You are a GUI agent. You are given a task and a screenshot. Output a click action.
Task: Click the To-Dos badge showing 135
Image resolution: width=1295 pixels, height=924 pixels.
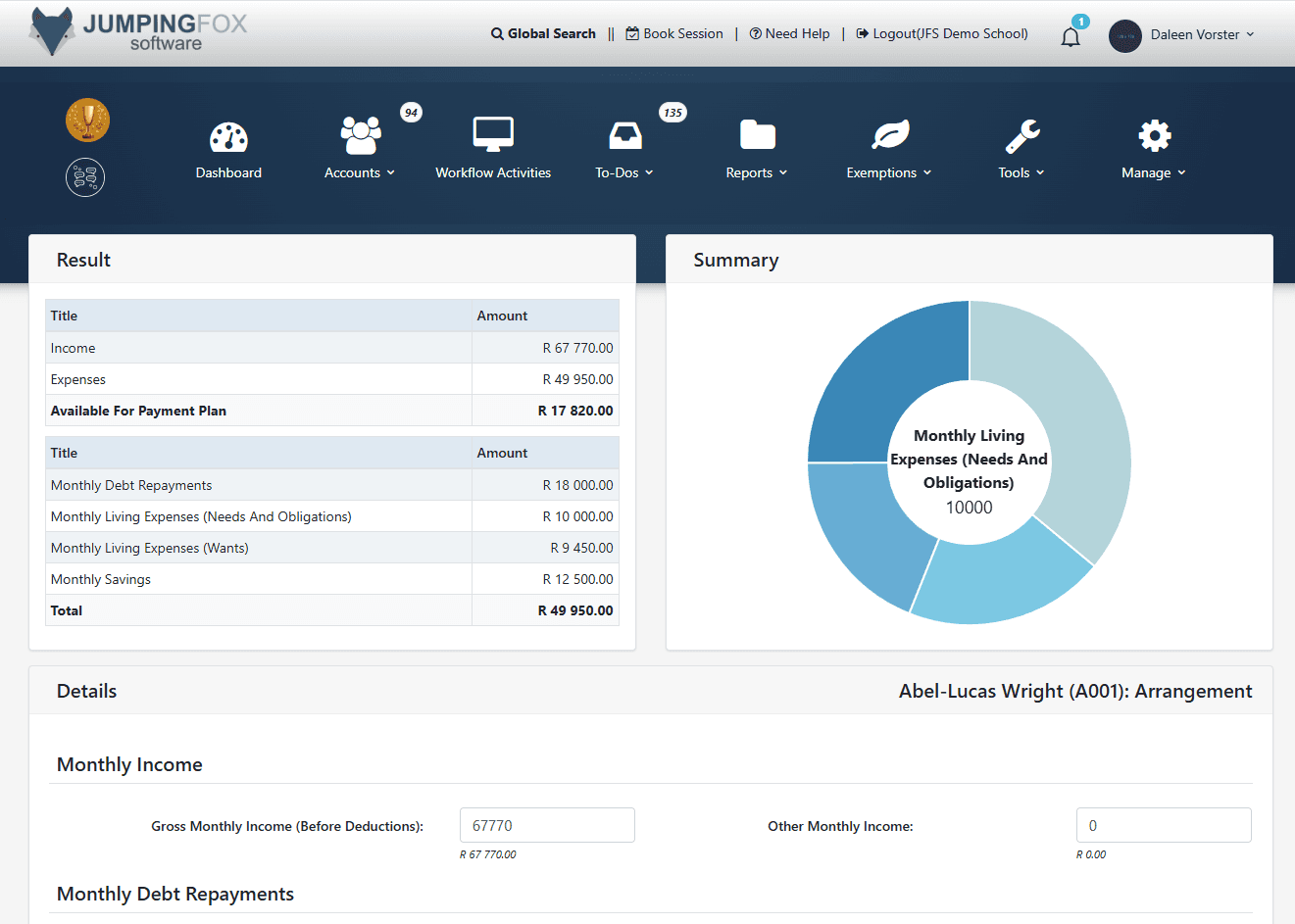coord(672,113)
